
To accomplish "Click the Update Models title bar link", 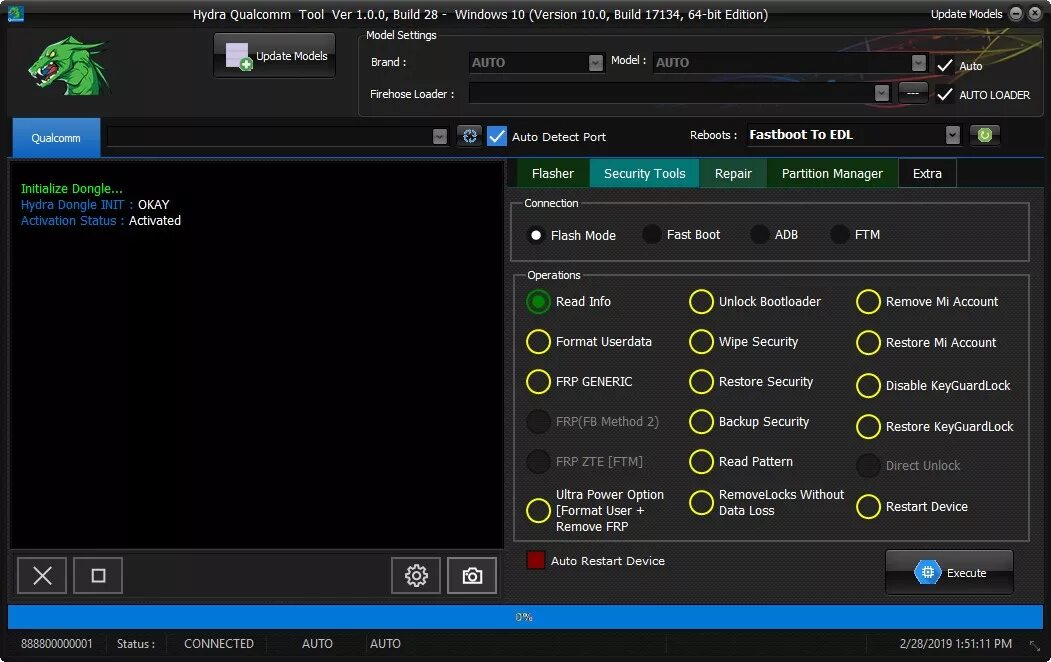I will coord(967,14).
